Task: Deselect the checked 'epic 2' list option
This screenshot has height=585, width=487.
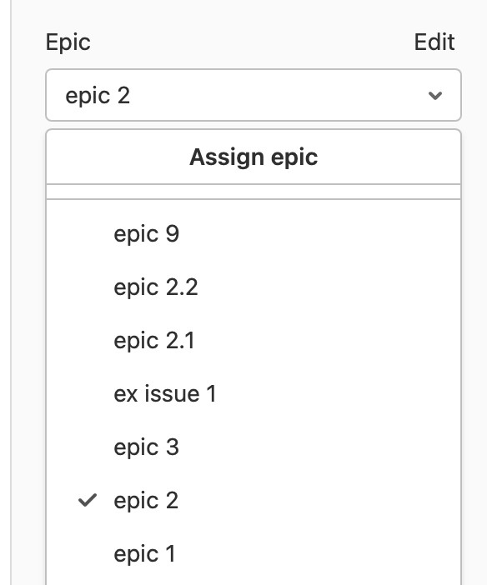Action: coord(253,500)
